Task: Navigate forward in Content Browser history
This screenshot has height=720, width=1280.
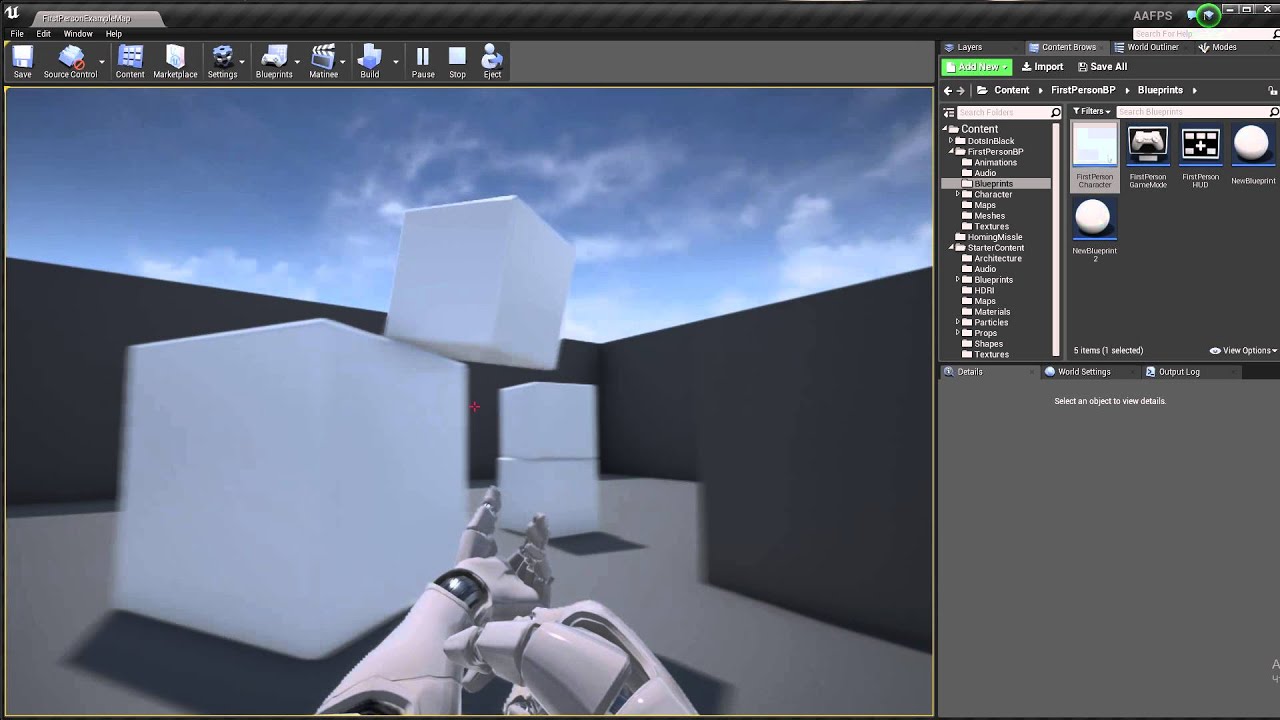Action: [x=961, y=90]
